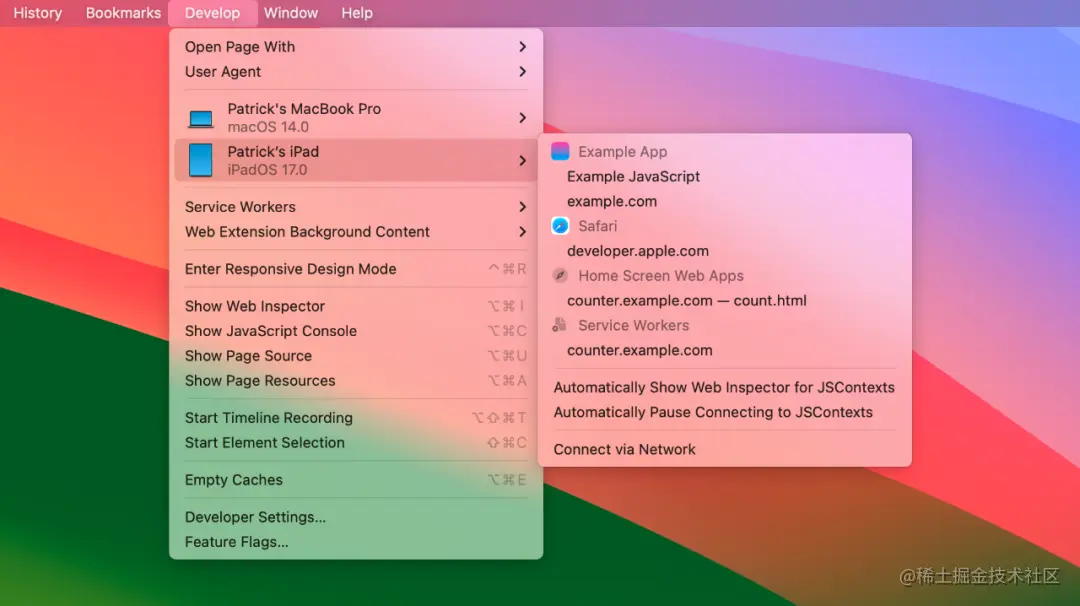Screen dimensions: 1080x606
Task: Inspect counter.example.com service worker
Action: coord(725,350)
